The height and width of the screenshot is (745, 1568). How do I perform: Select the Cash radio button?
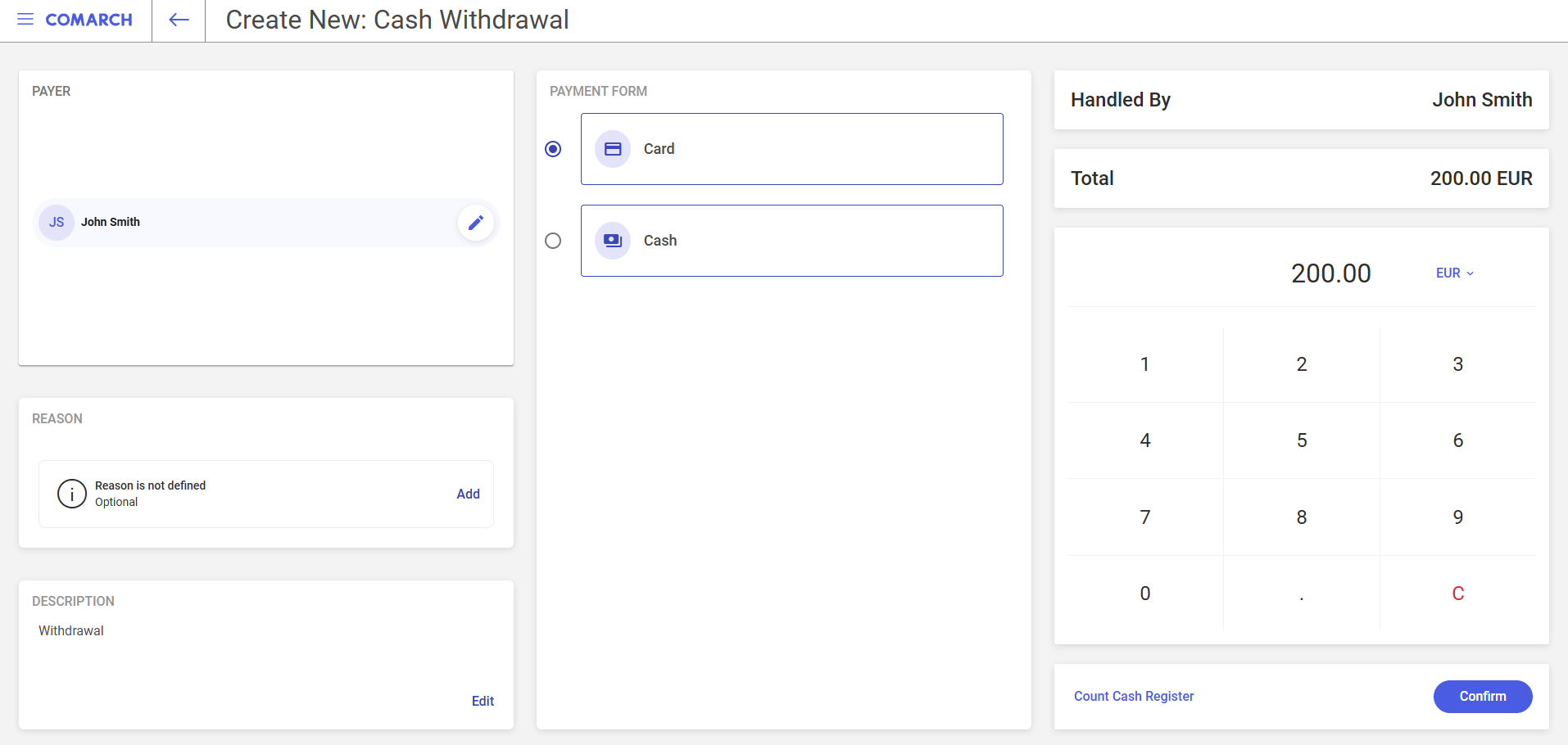(553, 241)
